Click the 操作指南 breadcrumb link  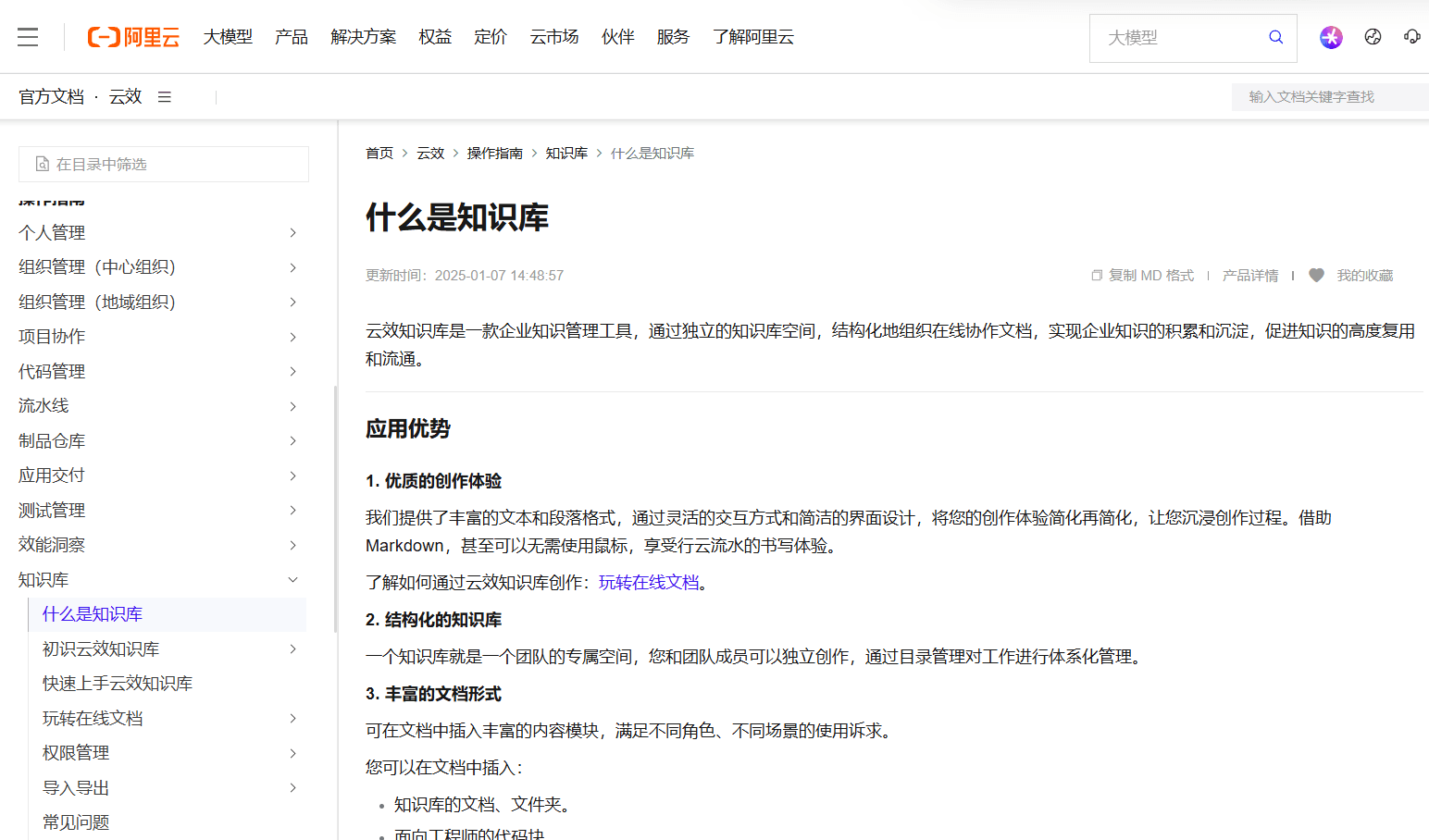(495, 154)
